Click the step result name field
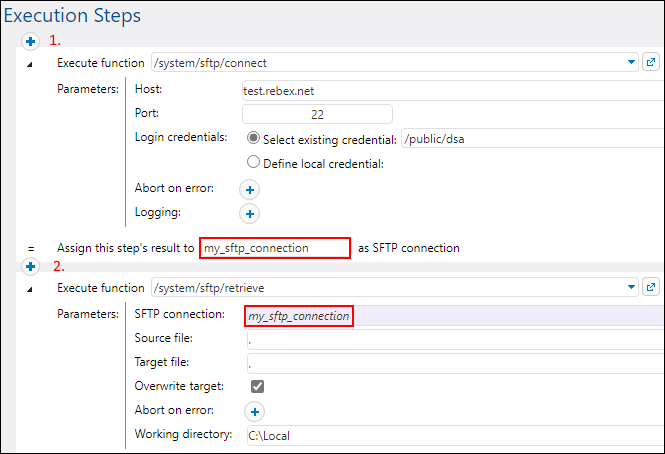 click(275, 247)
